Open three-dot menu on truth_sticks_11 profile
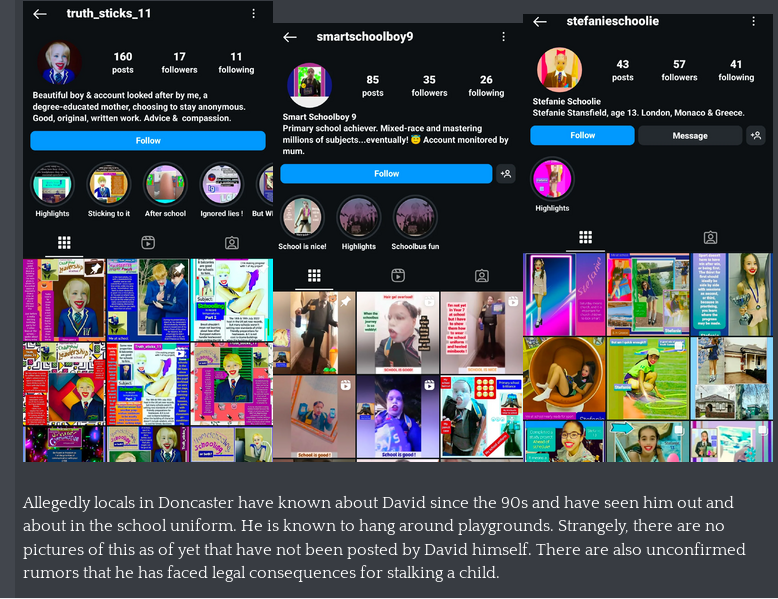The width and height of the screenshot is (778, 599). (x=254, y=14)
